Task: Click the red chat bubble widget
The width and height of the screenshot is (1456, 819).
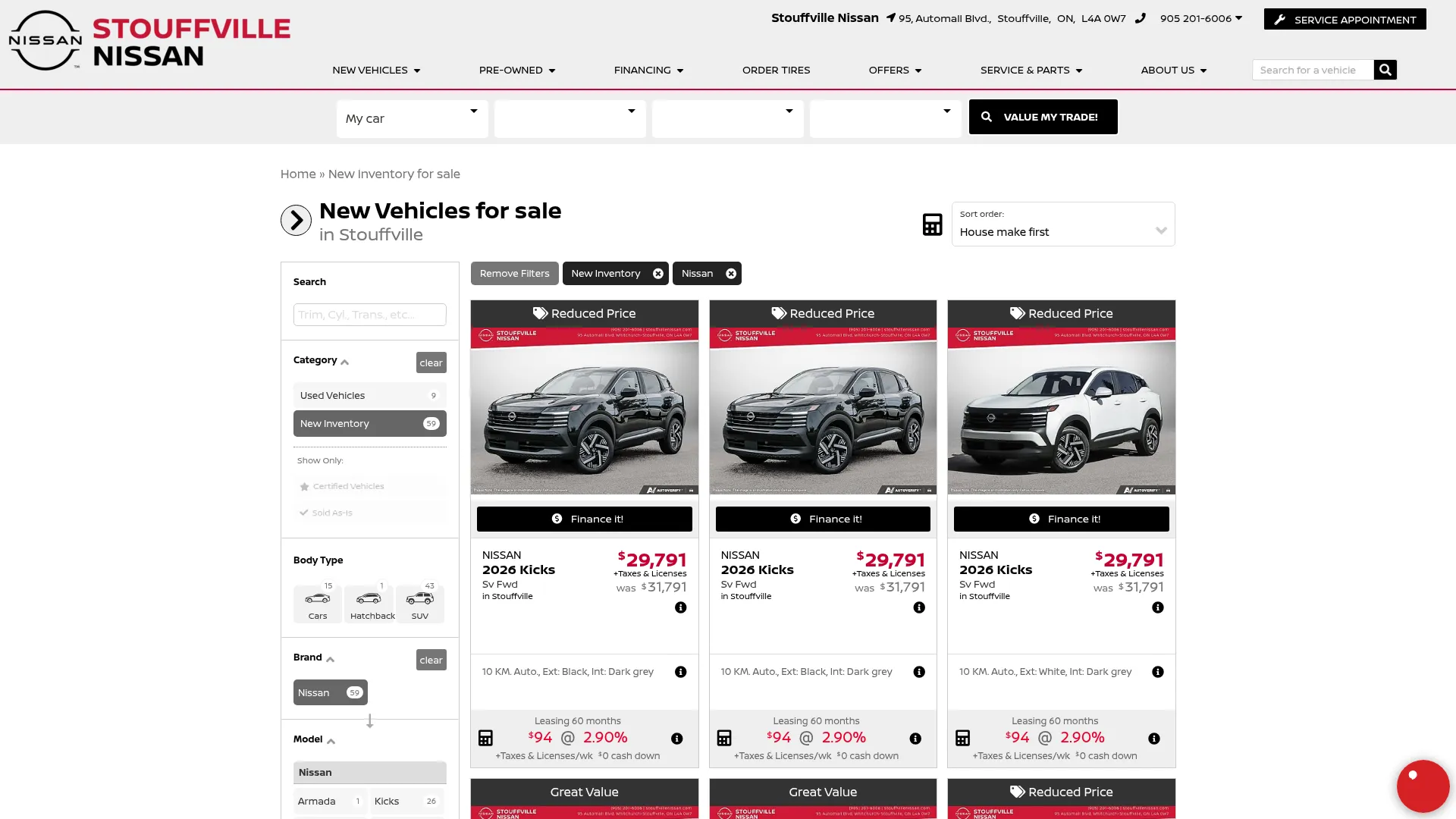Action: click(x=1423, y=786)
